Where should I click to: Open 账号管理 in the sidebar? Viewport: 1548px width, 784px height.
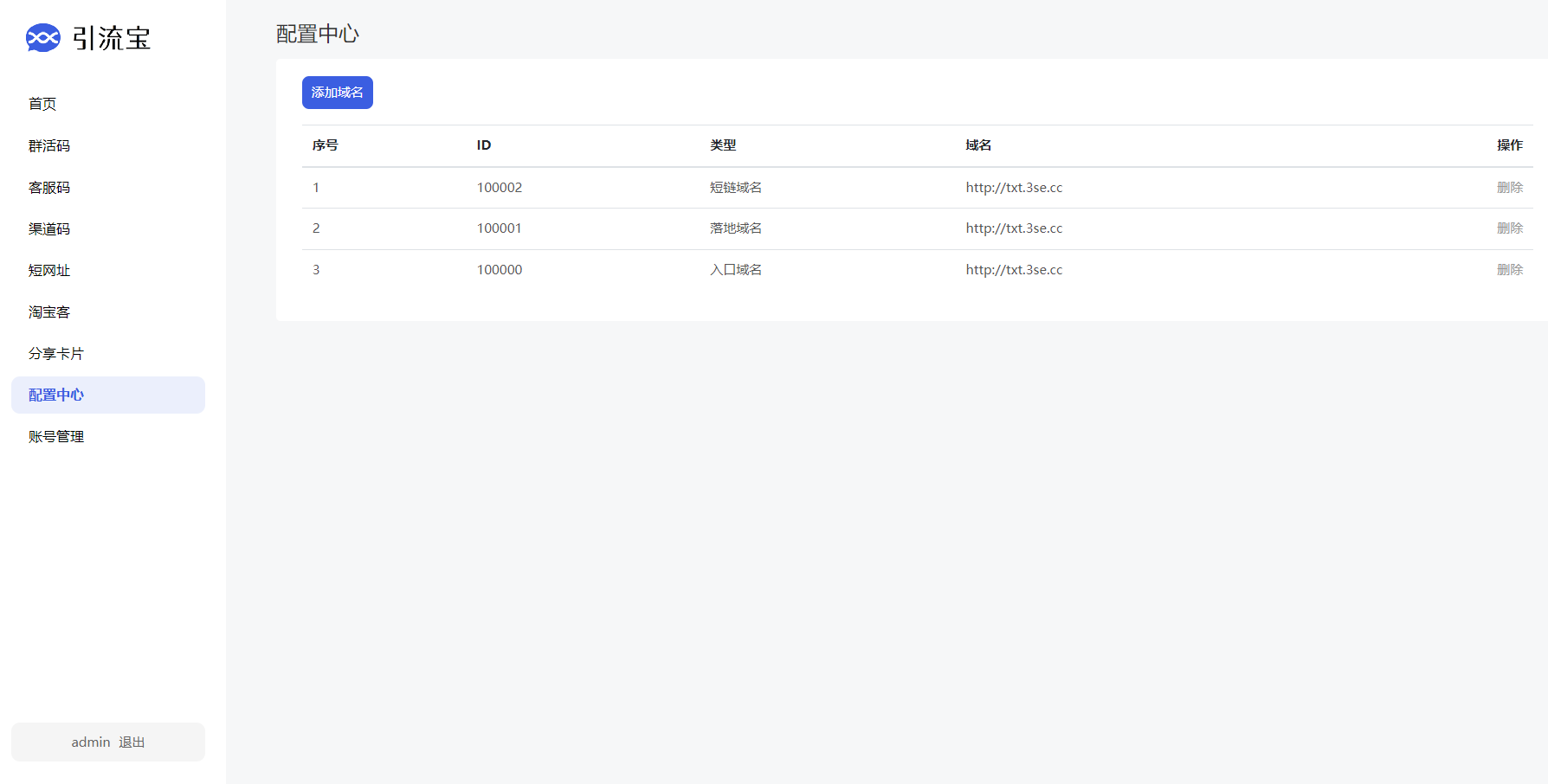56,436
